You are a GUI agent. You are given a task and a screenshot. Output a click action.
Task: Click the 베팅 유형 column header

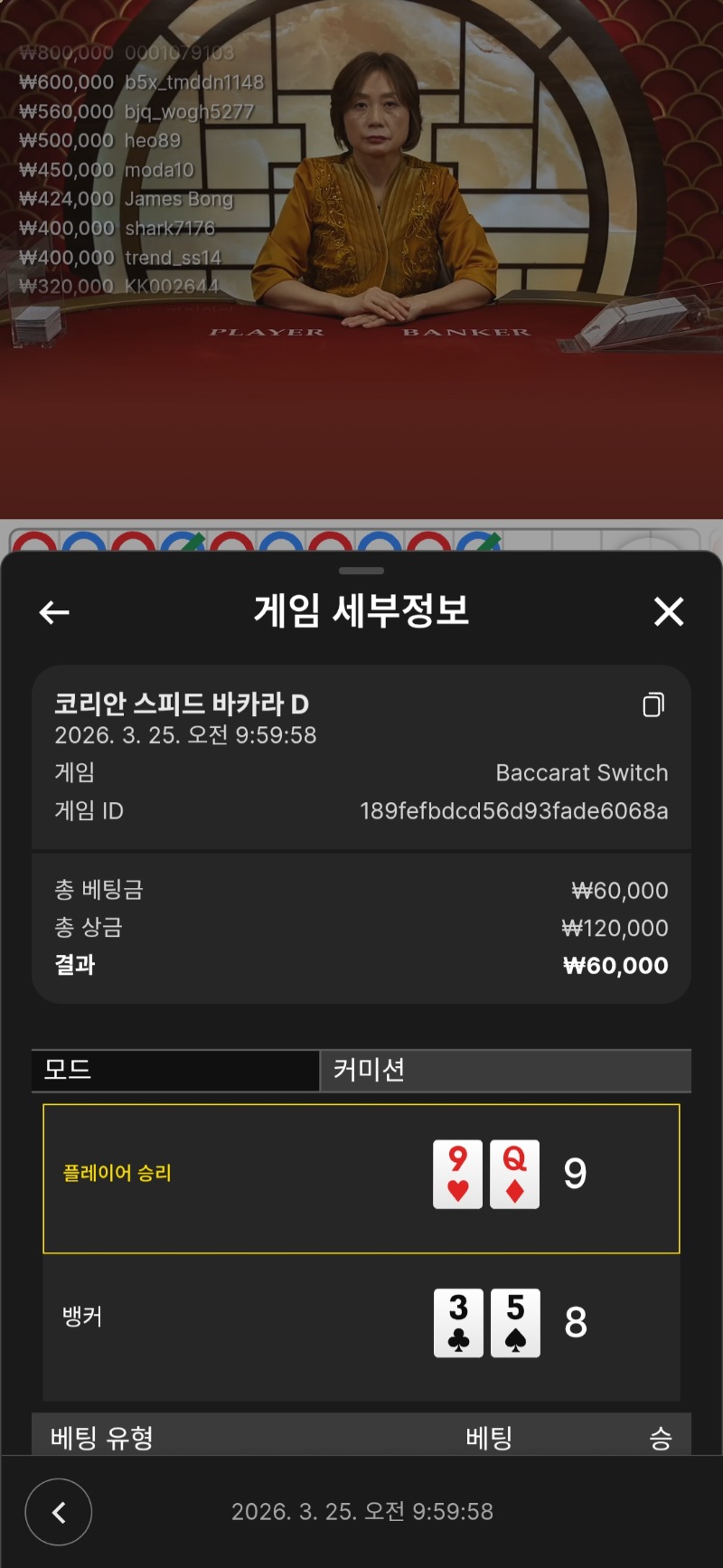[102, 1437]
